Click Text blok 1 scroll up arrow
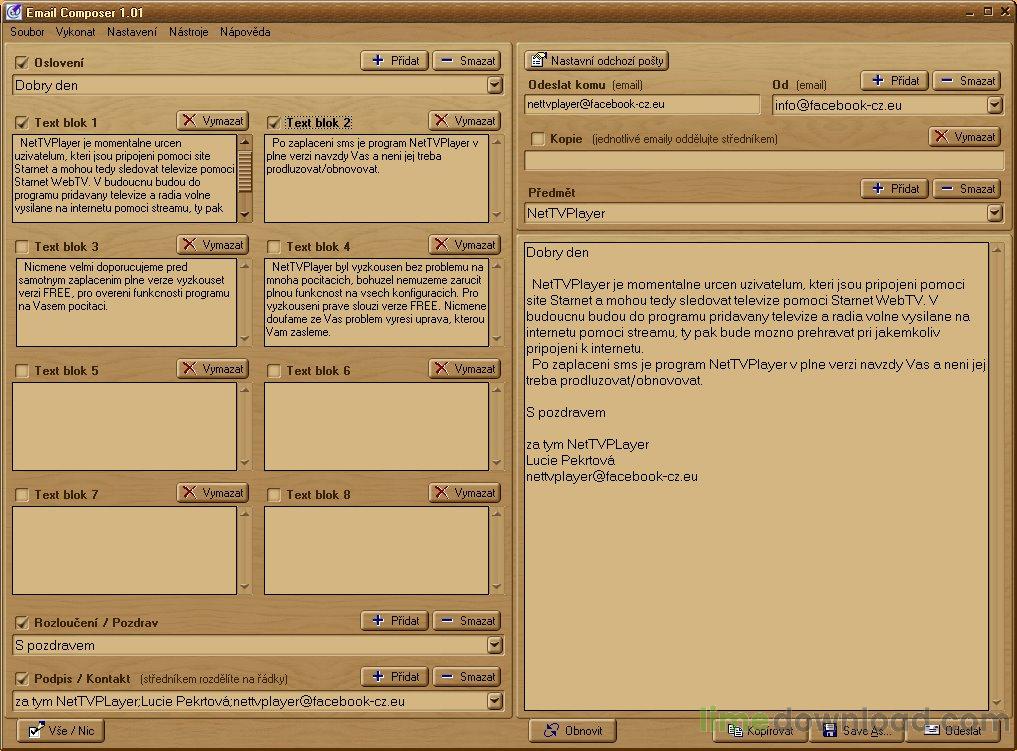This screenshot has height=751, width=1017. pos(245,141)
